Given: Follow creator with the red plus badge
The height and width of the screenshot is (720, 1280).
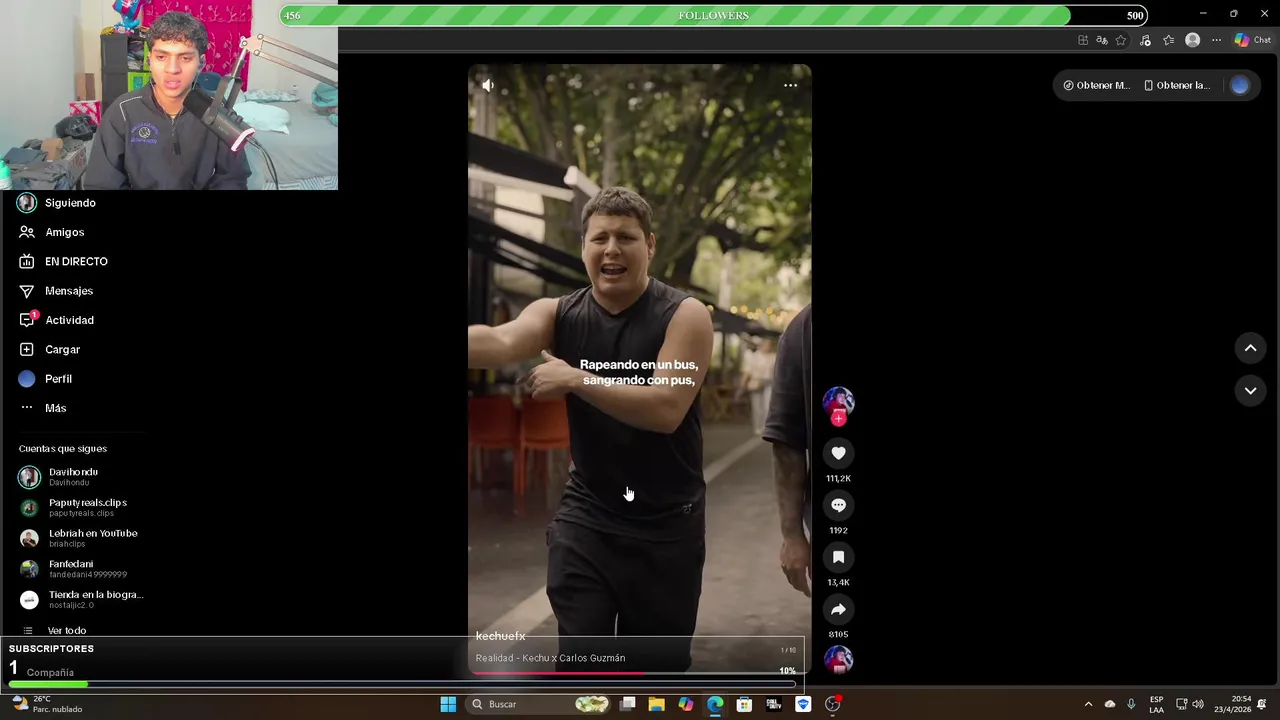Looking at the screenshot, I should (x=838, y=419).
